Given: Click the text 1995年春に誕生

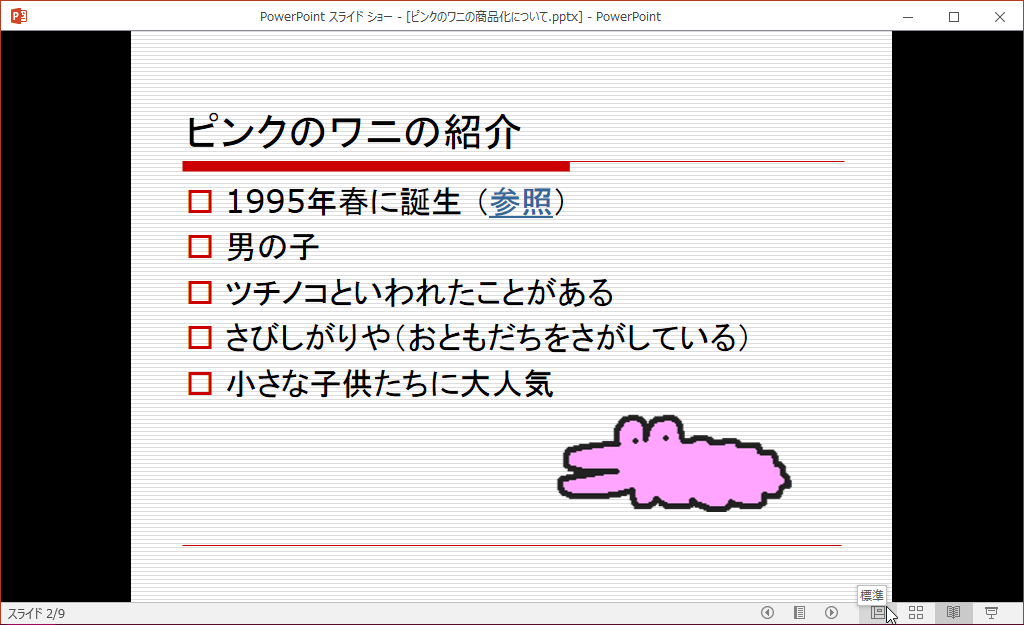Looking at the screenshot, I should [x=344, y=202].
